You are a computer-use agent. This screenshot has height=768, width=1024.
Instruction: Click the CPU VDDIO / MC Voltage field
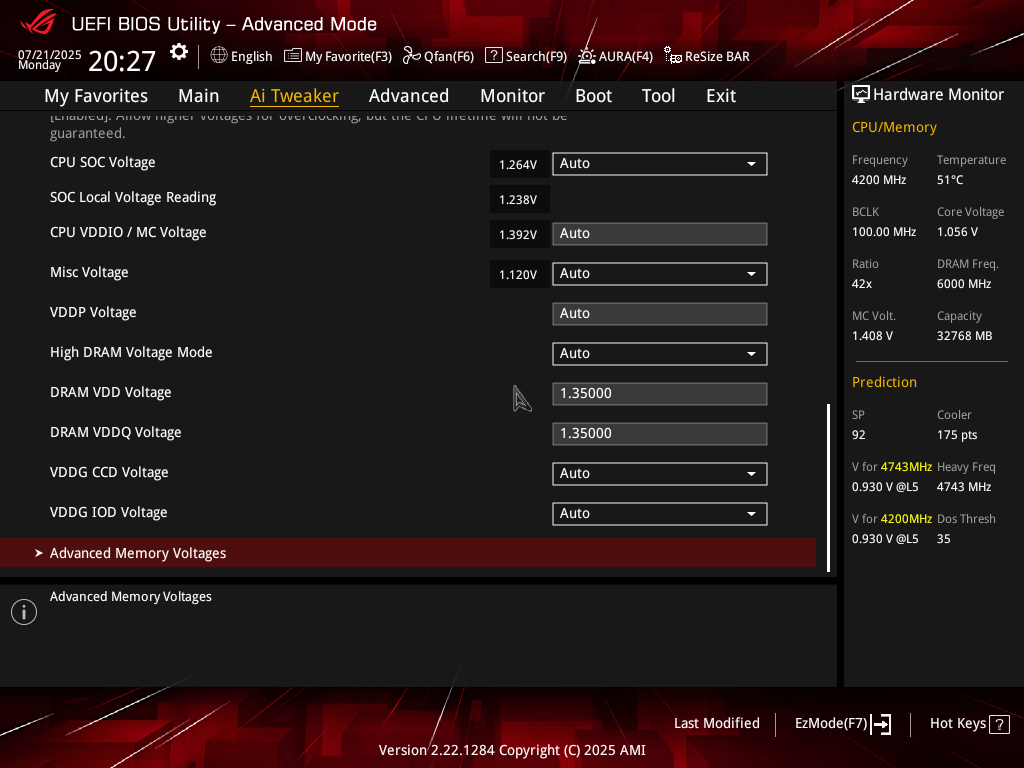(x=660, y=234)
